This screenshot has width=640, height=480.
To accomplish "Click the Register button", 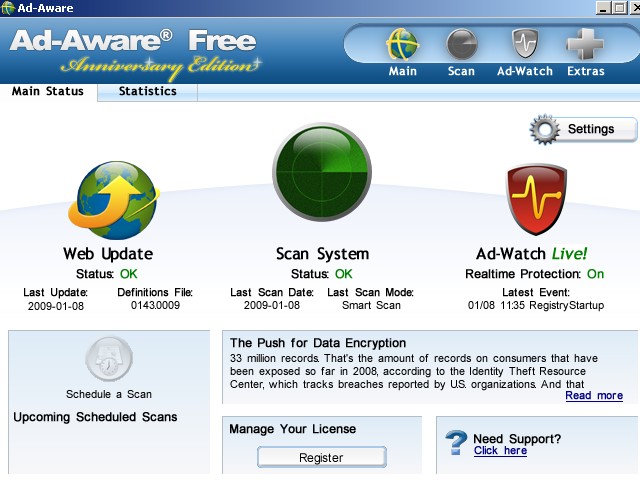I will pyautogui.click(x=322, y=457).
